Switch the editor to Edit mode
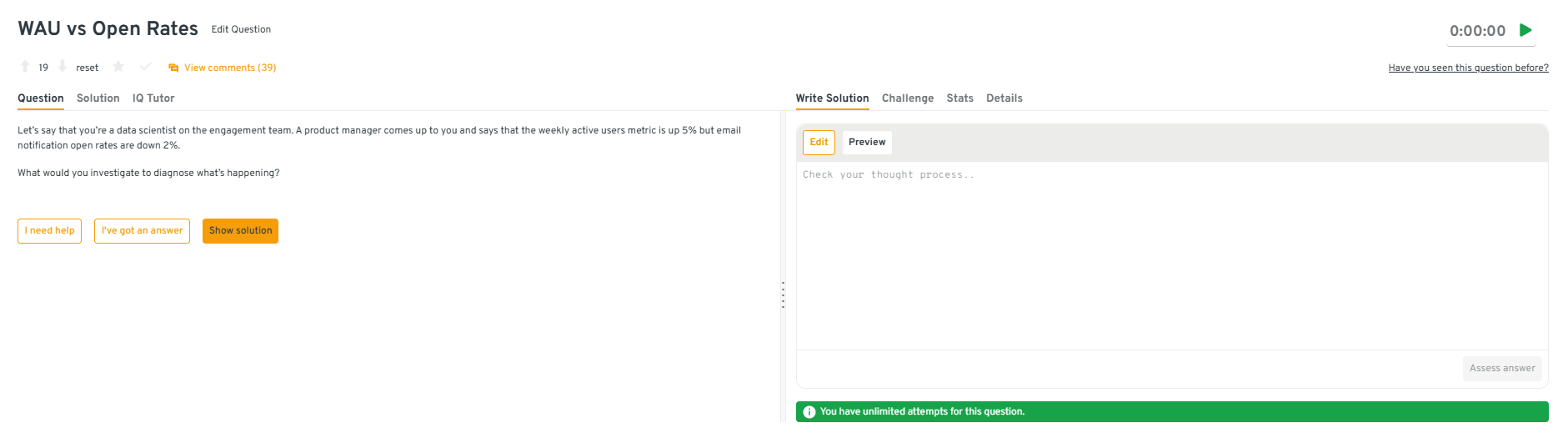Viewport: 1568px width, 443px height. 819,143
